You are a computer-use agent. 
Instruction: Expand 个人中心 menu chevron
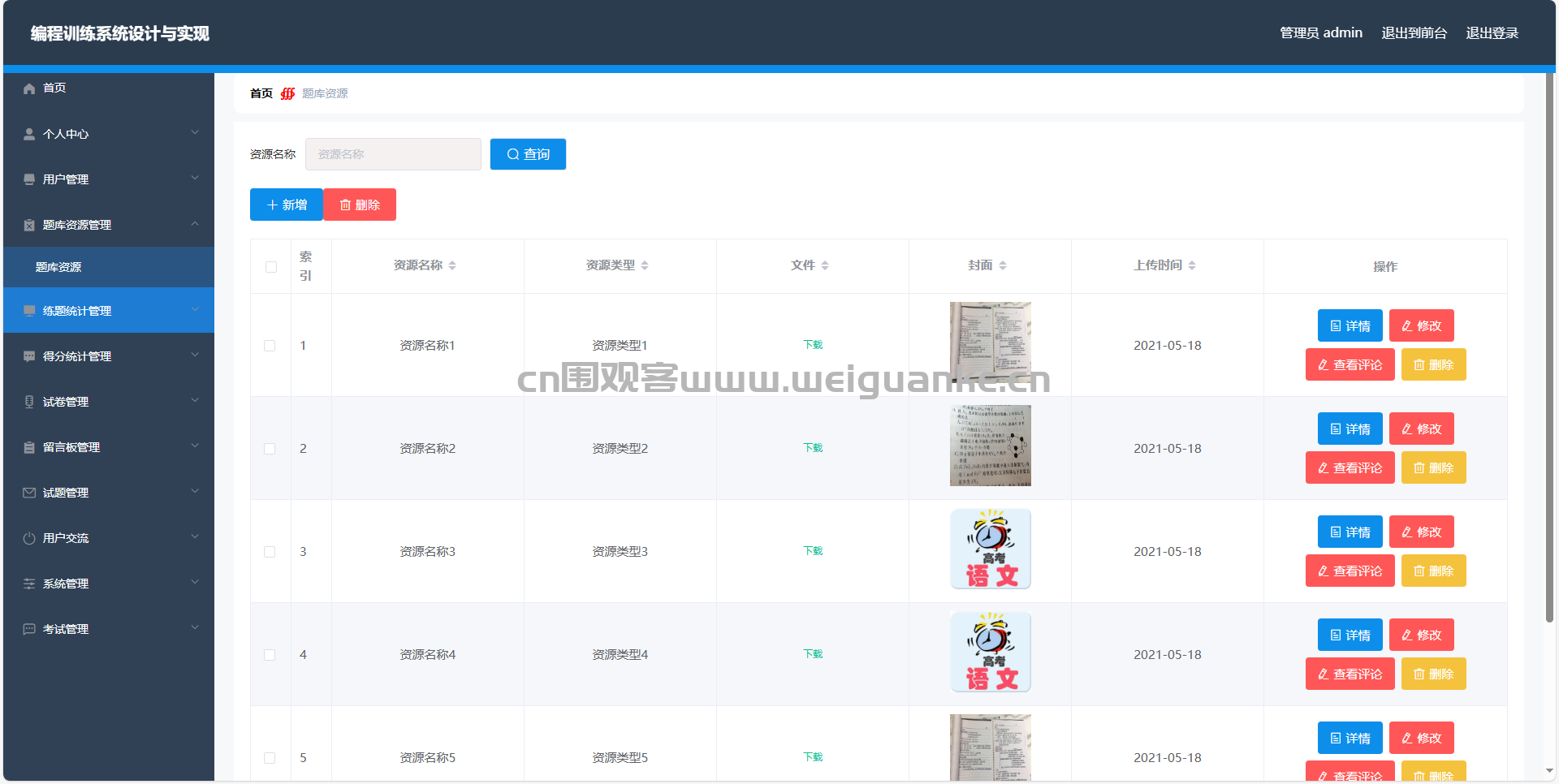coord(195,132)
